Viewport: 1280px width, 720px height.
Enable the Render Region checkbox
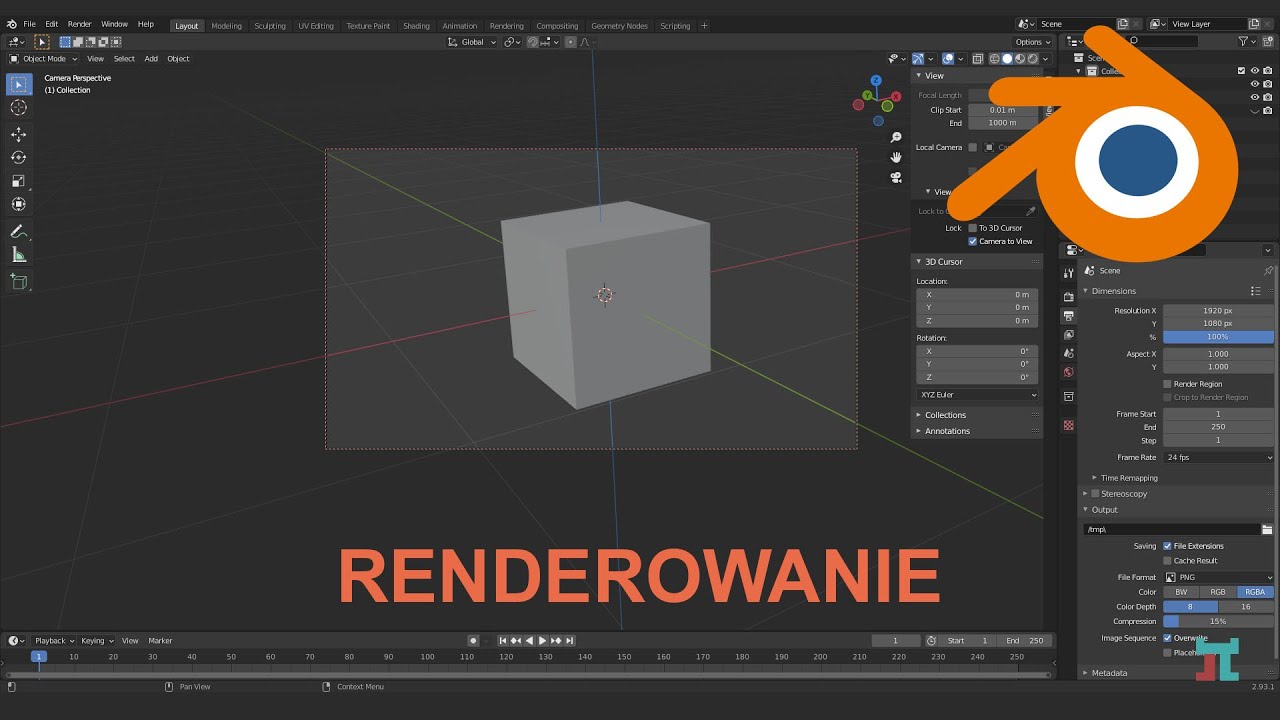1167,384
